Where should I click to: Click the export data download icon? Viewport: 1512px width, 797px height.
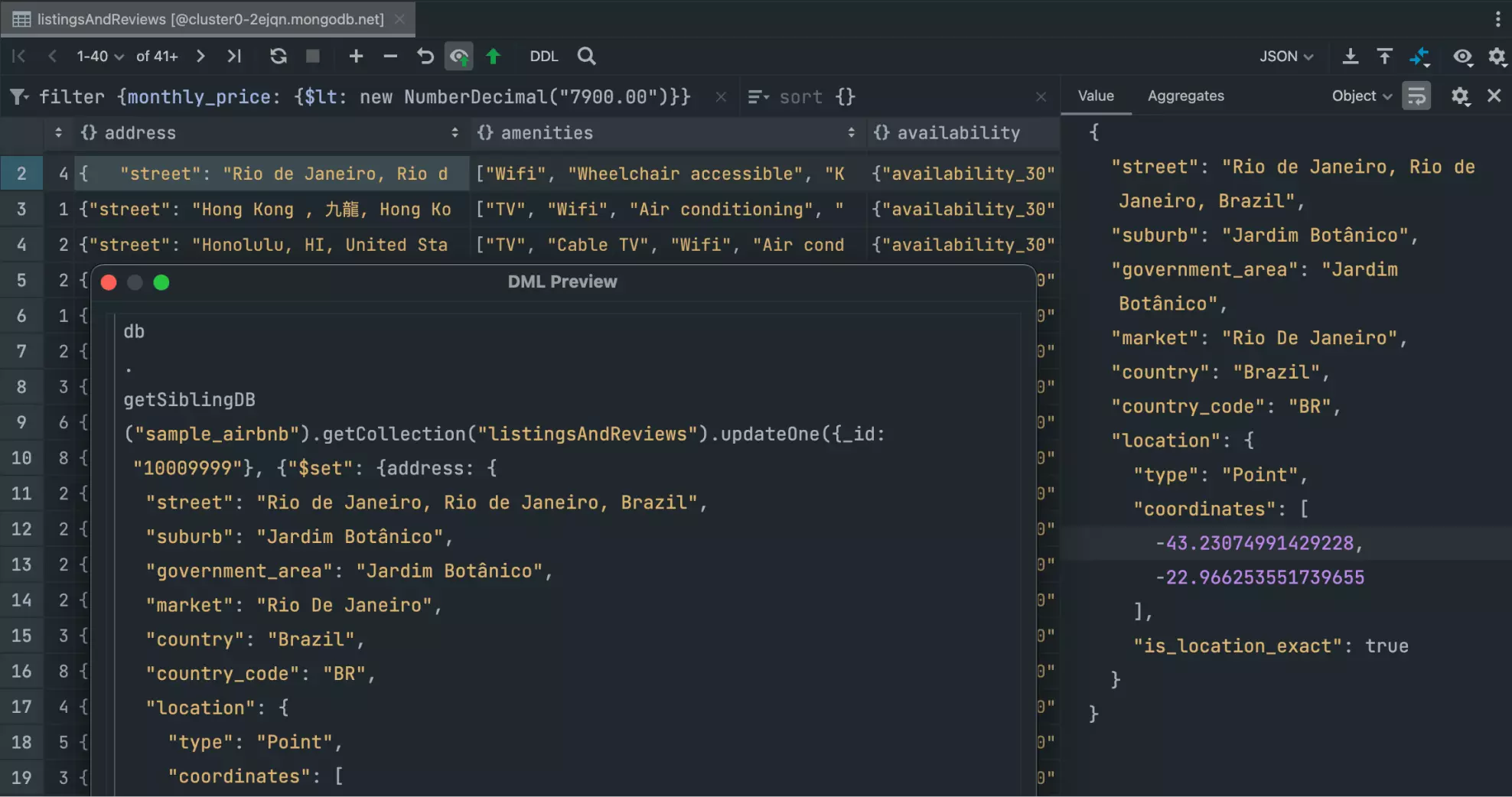1351,56
